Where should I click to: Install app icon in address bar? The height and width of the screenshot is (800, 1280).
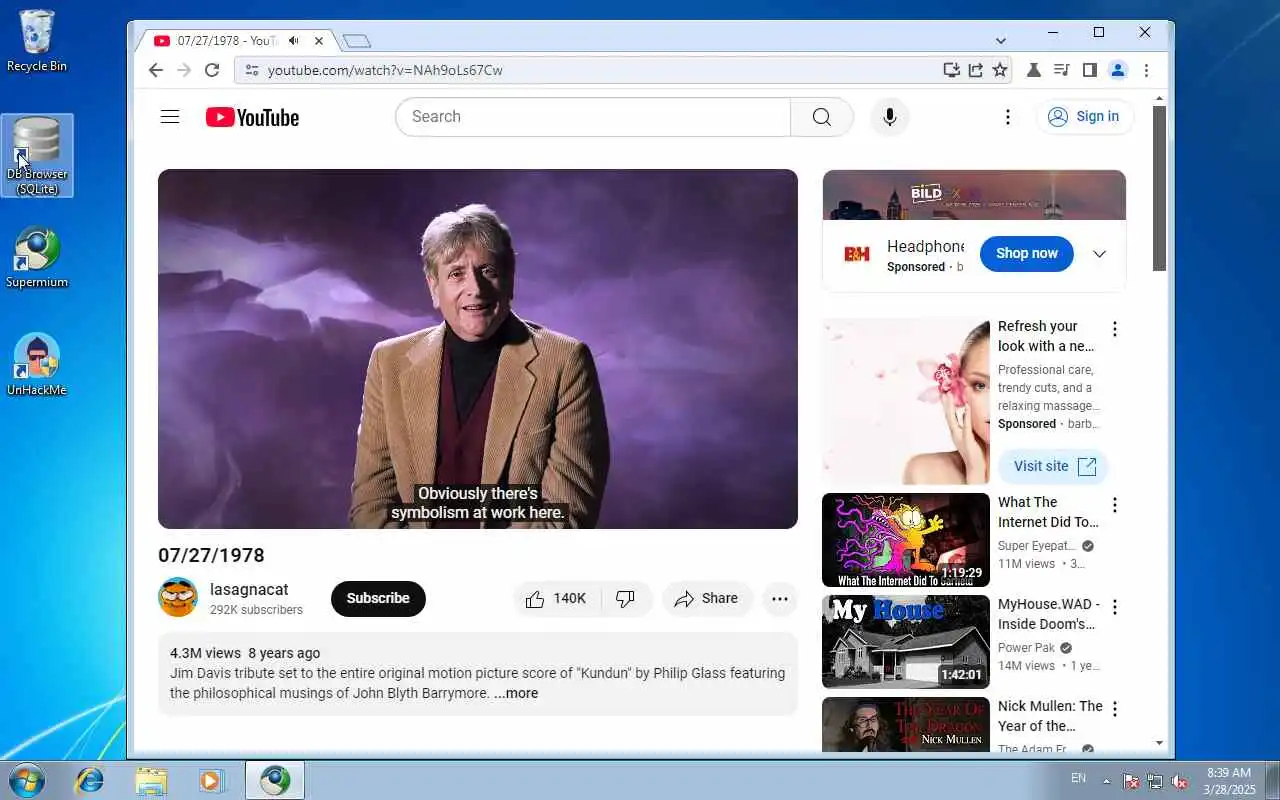click(951, 70)
